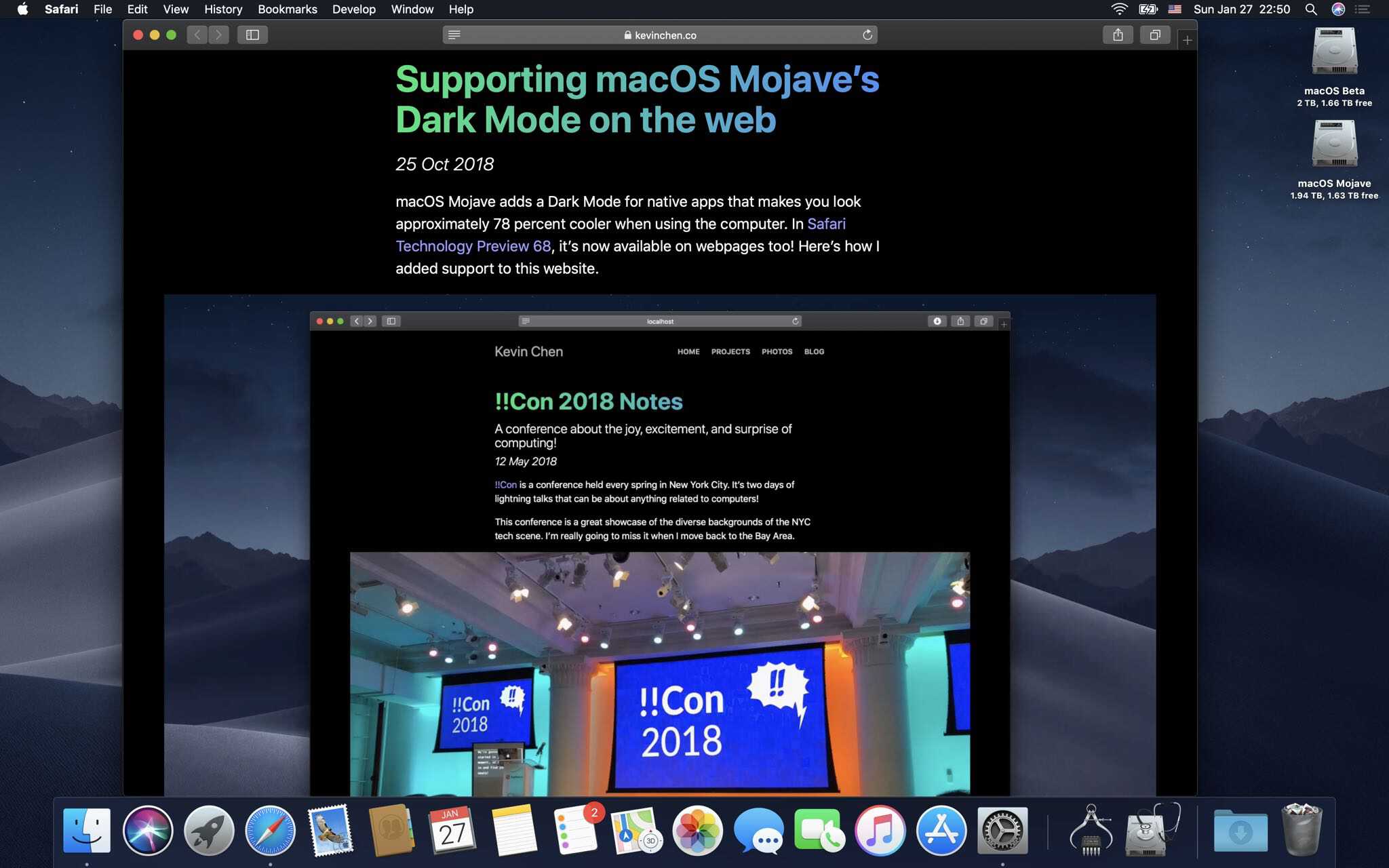Click the Share icon in Safari's toolbar

1118,35
